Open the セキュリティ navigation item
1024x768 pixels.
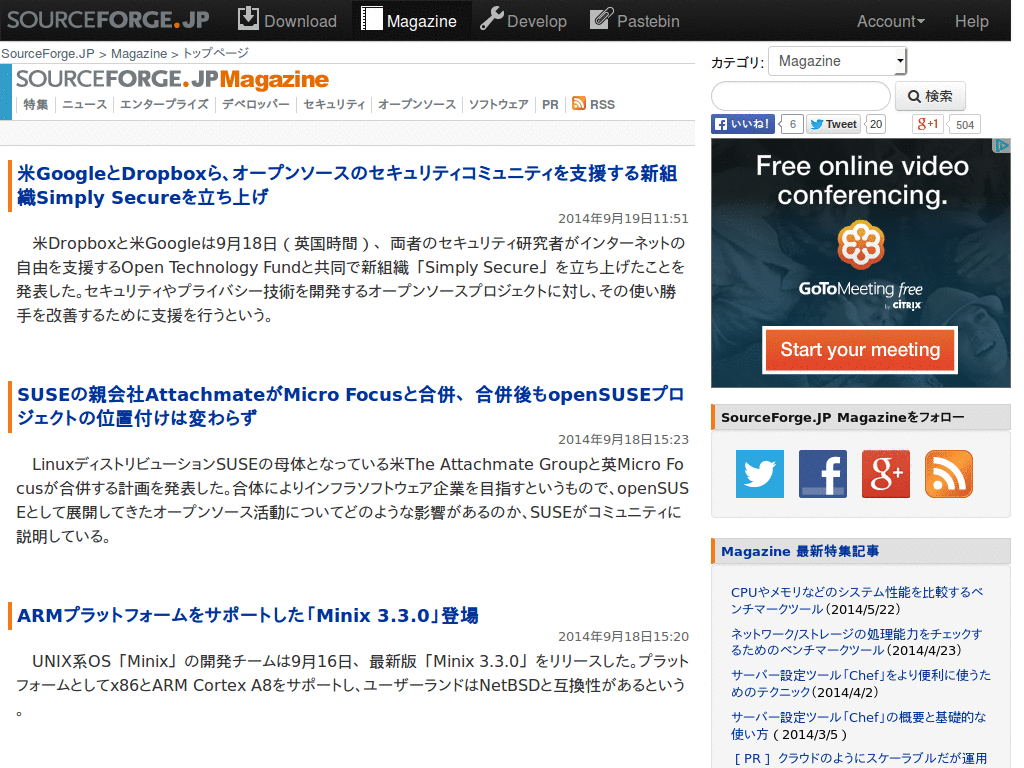tap(334, 104)
